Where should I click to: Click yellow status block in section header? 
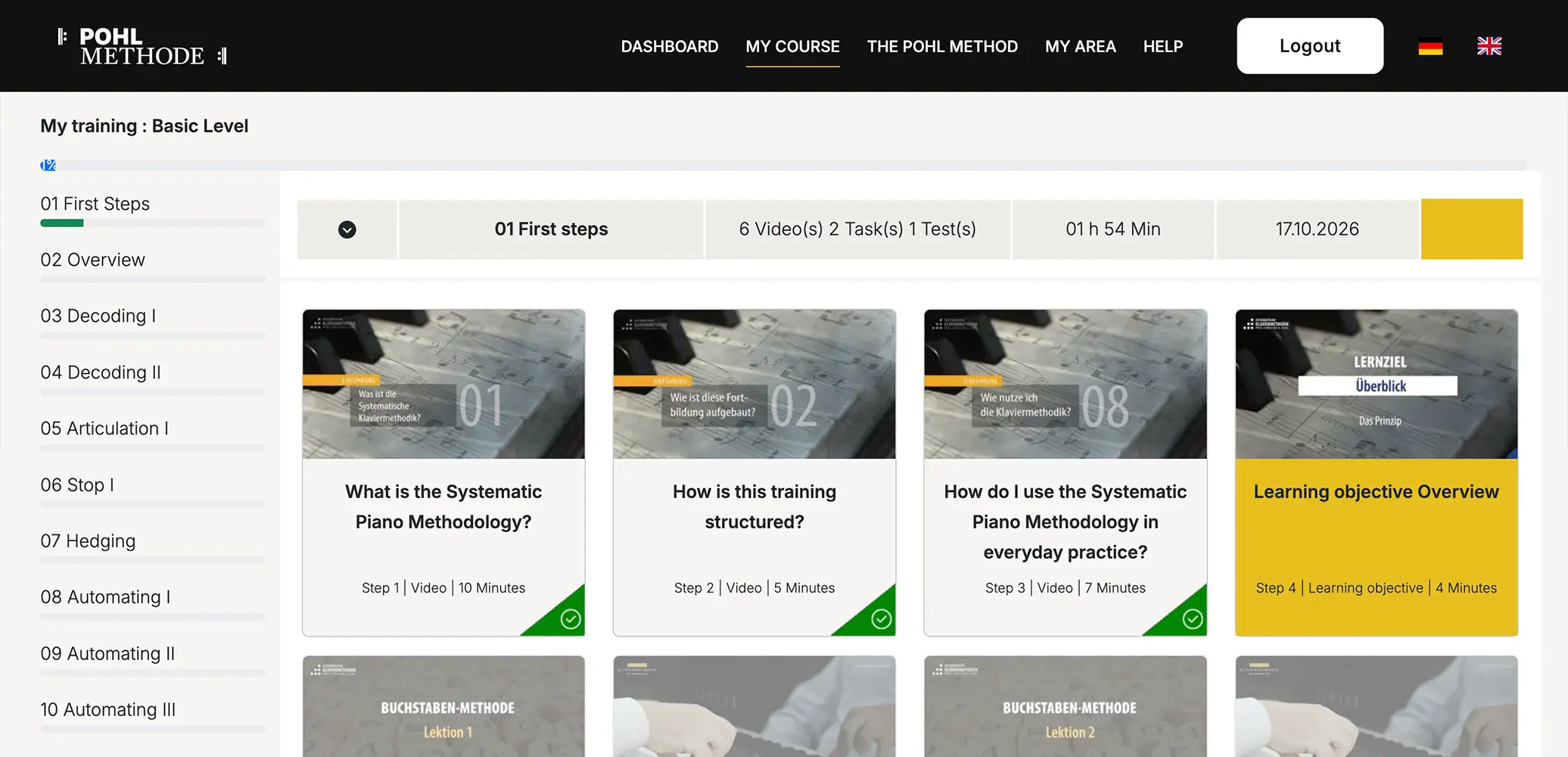(x=1472, y=229)
